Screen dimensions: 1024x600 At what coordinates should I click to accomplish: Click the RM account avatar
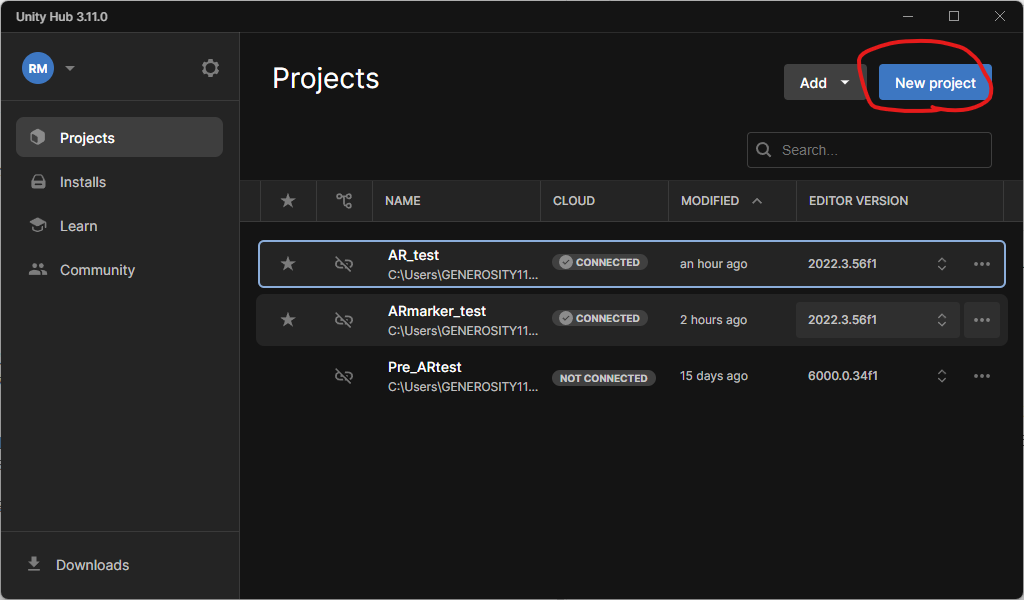(38, 68)
